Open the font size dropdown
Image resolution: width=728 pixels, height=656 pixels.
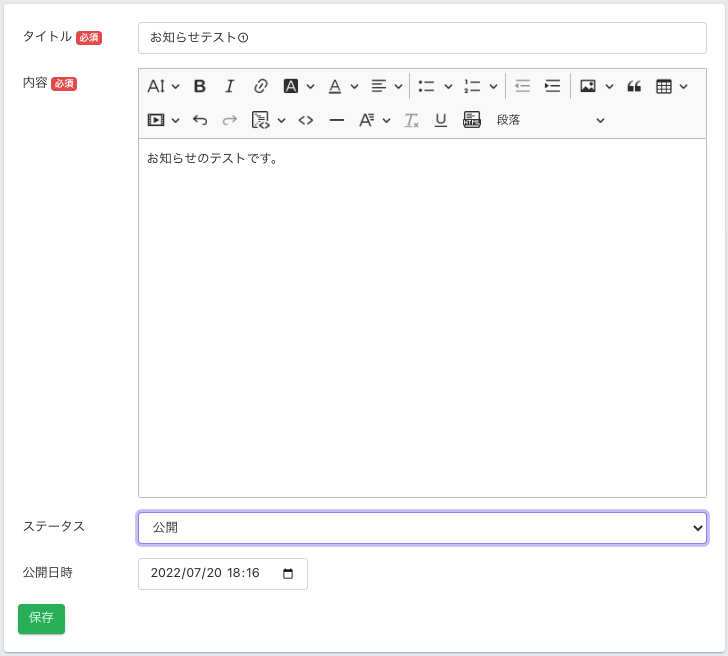pyautogui.click(x=164, y=86)
